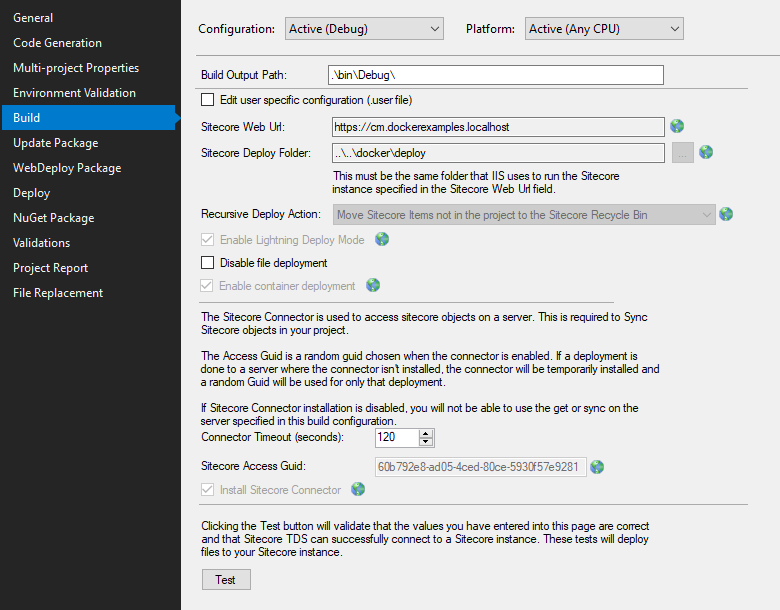Toggle Edit user specific configuration checkbox
The image size is (780, 610).
207,100
